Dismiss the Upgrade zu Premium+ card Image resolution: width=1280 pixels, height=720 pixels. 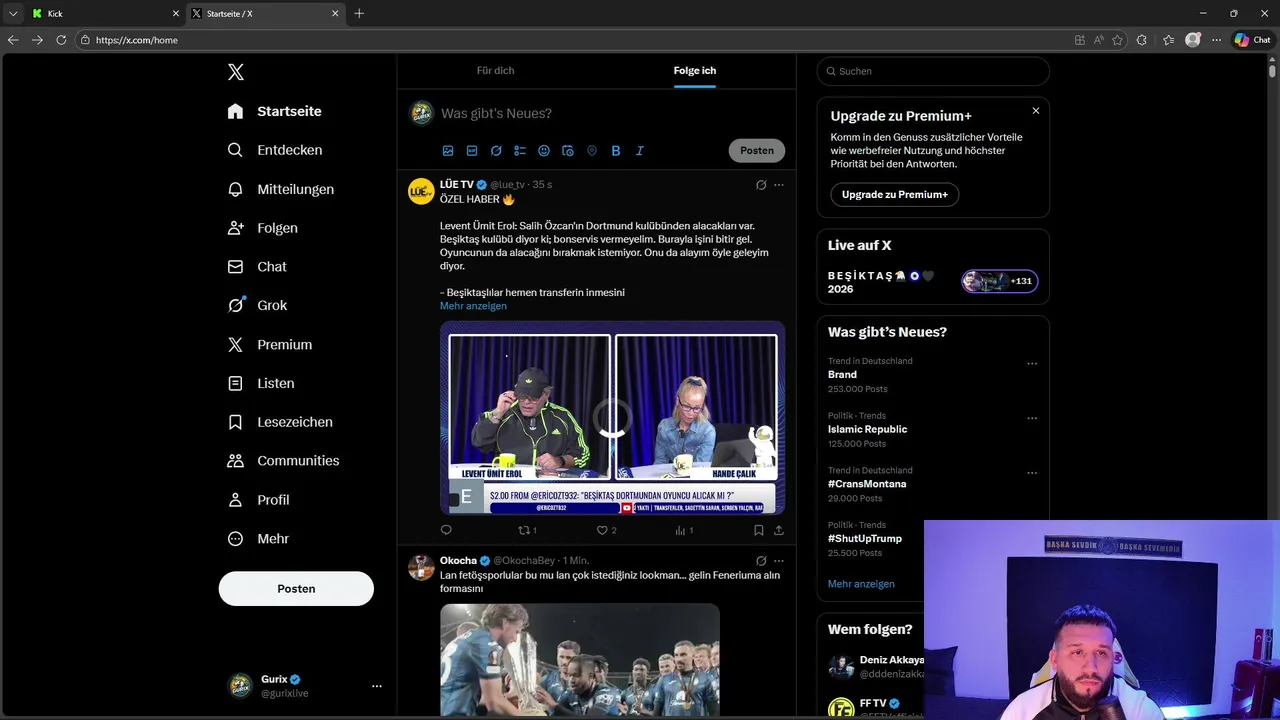[x=1036, y=111]
